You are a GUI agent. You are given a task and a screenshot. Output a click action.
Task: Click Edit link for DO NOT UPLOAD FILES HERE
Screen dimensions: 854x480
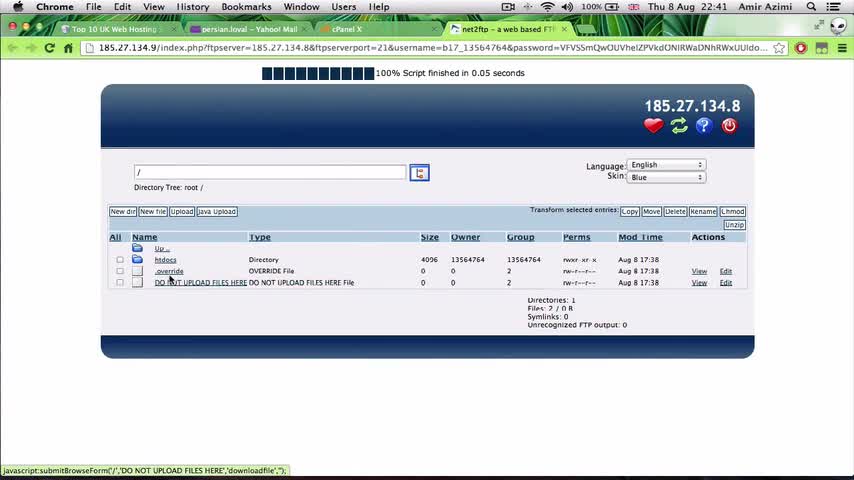(725, 283)
